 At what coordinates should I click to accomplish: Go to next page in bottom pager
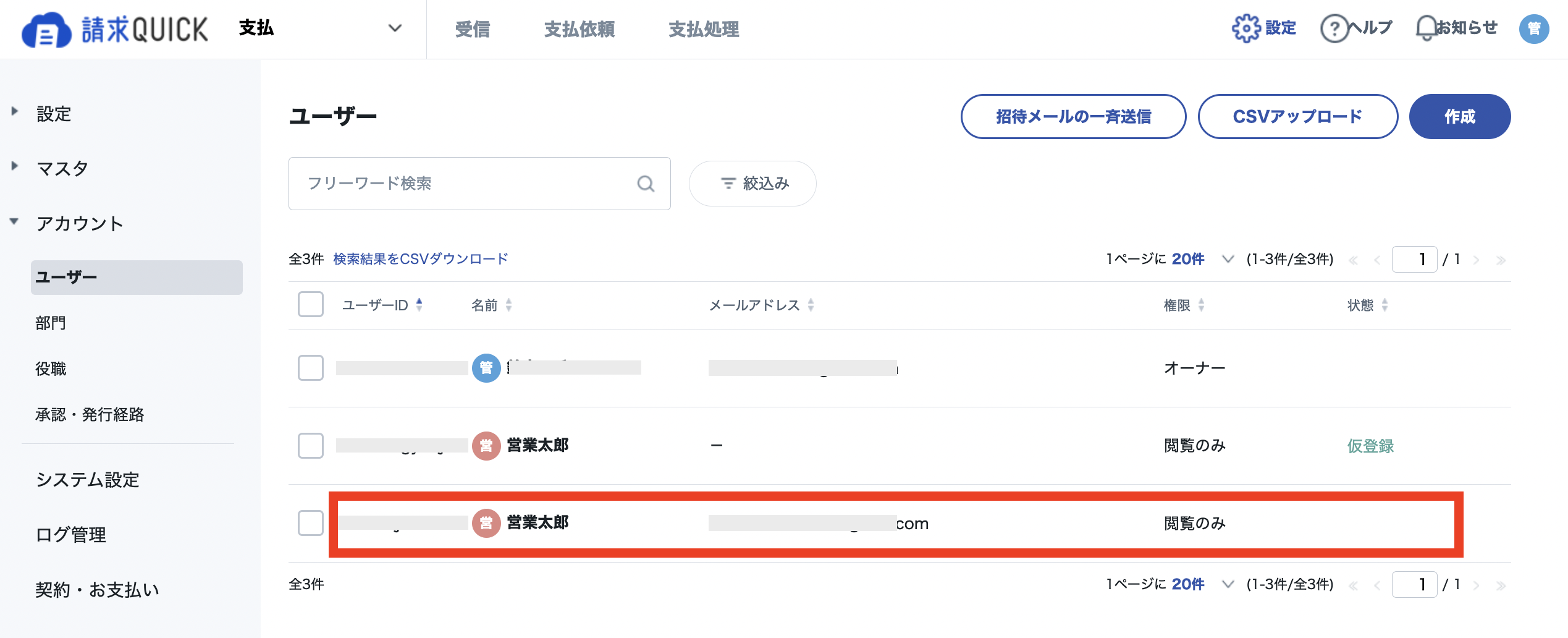tap(1477, 585)
